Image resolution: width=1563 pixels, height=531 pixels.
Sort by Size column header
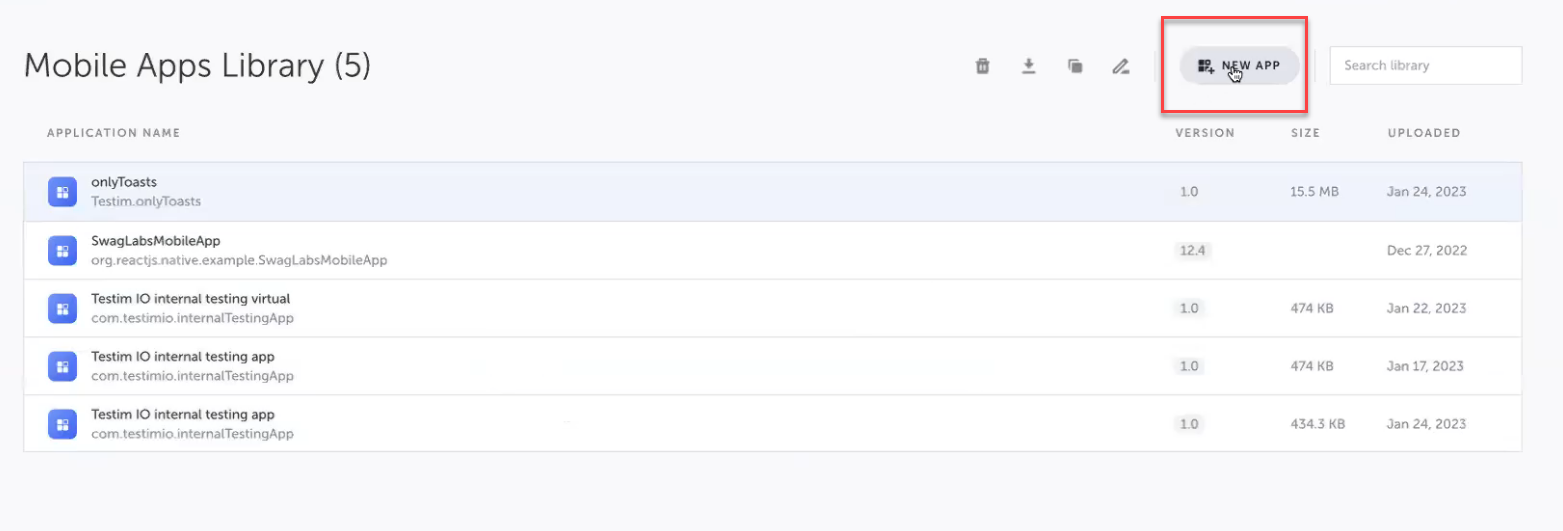(1305, 133)
